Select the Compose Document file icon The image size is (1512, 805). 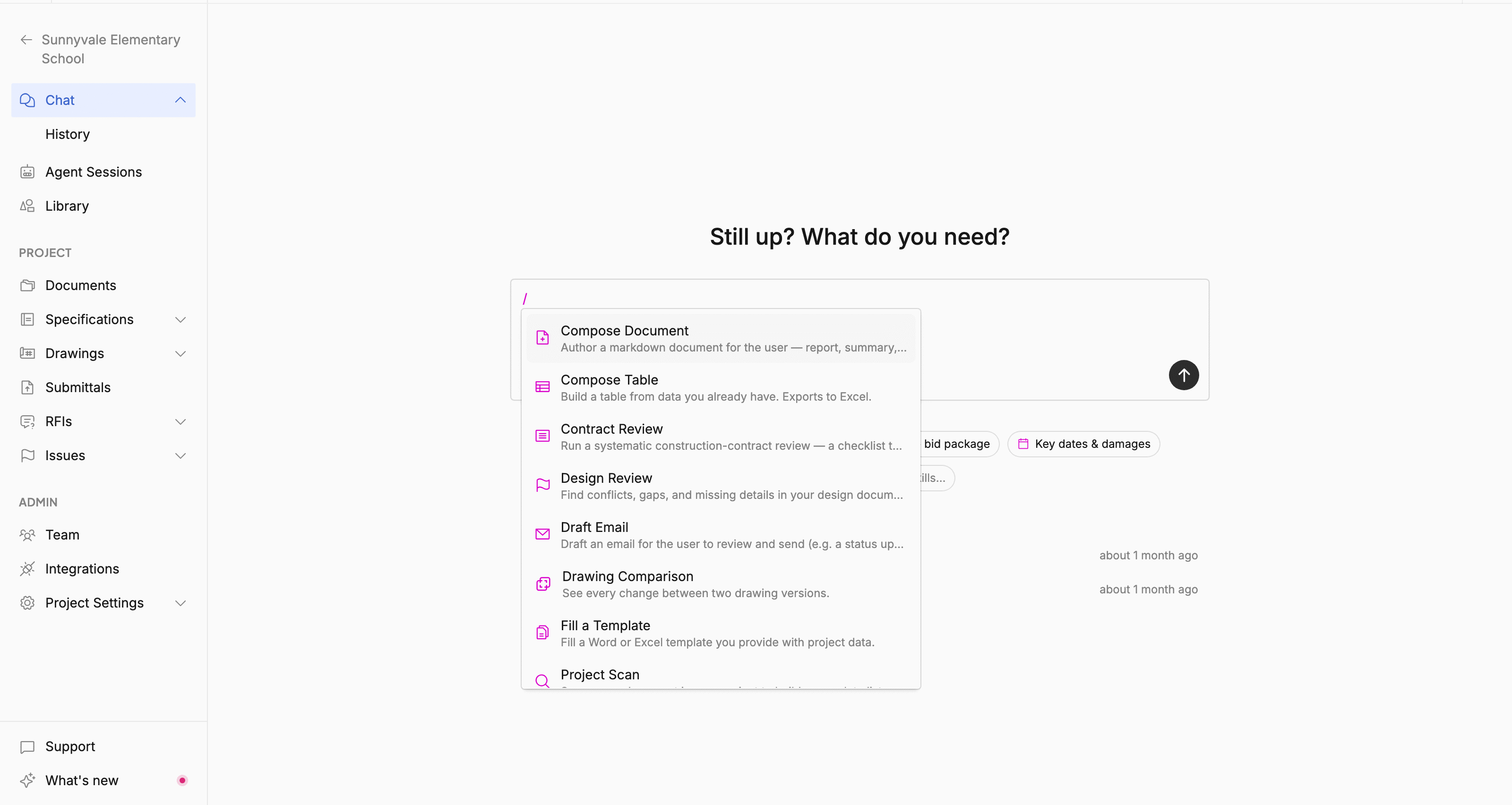pos(542,338)
